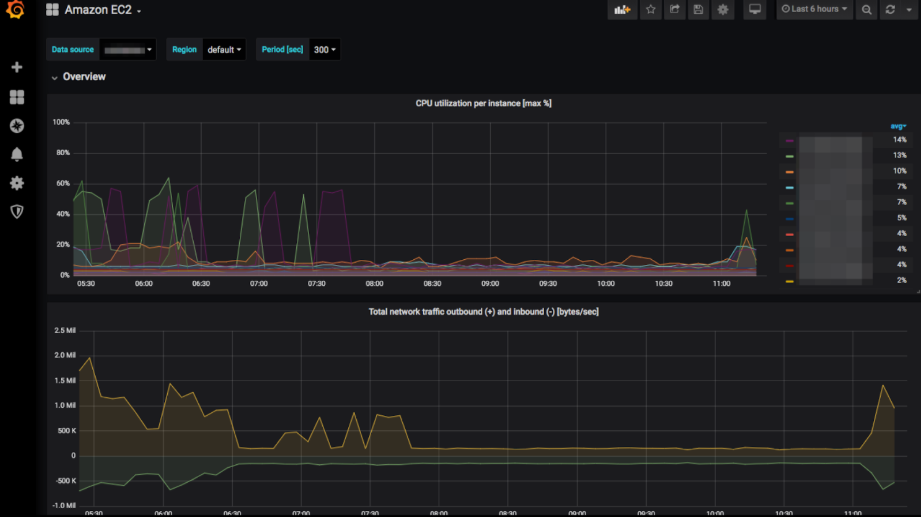Screen dimensions: 921x517
Task: Open the Last 6 hours time picker
Action: pos(815,9)
